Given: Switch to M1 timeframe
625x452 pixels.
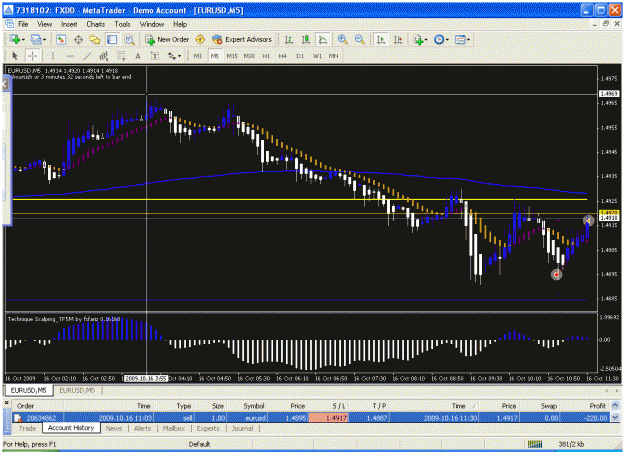Looking at the screenshot, I should [x=198, y=56].
